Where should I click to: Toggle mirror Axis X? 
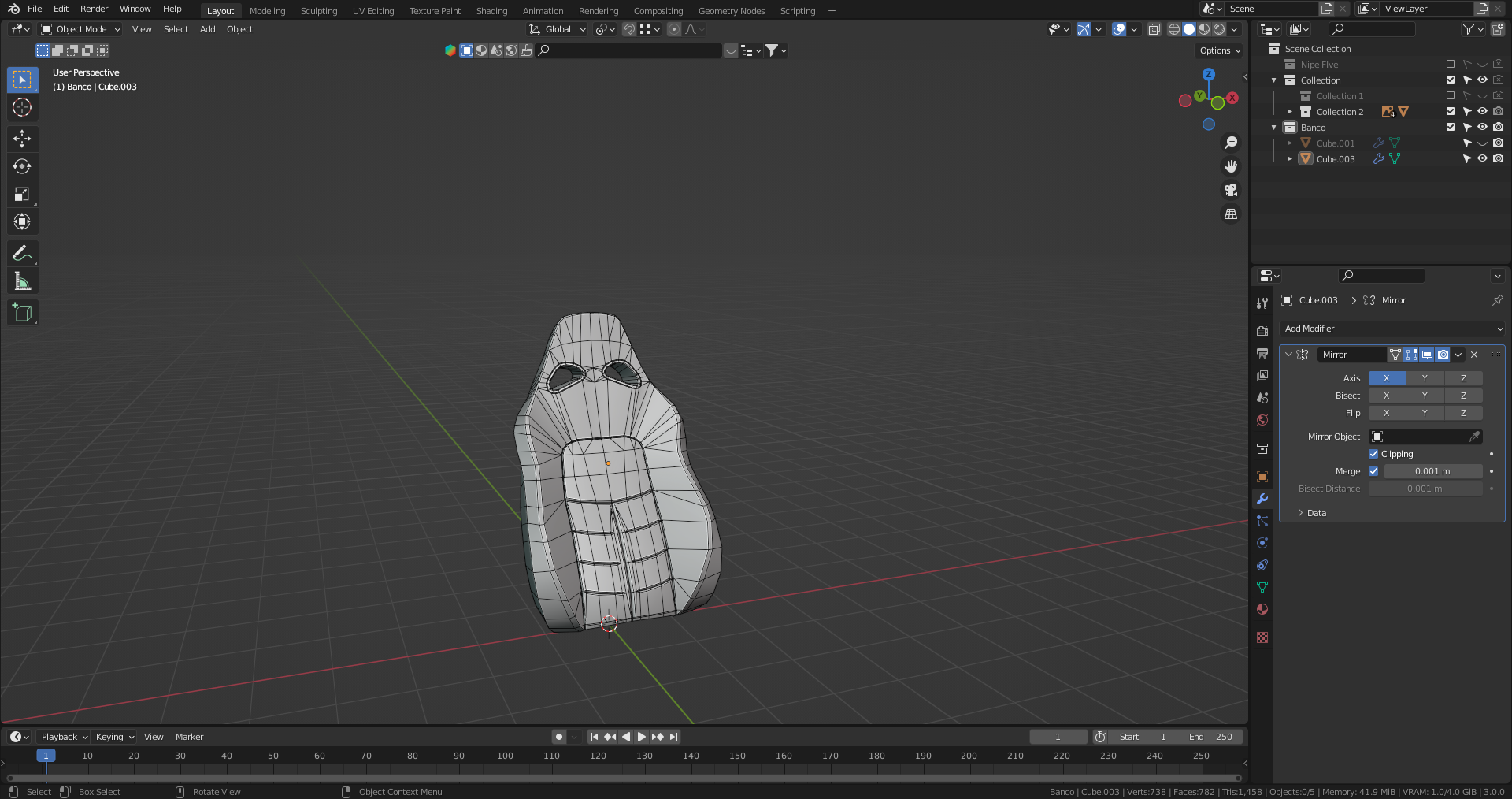[1387, 378]
